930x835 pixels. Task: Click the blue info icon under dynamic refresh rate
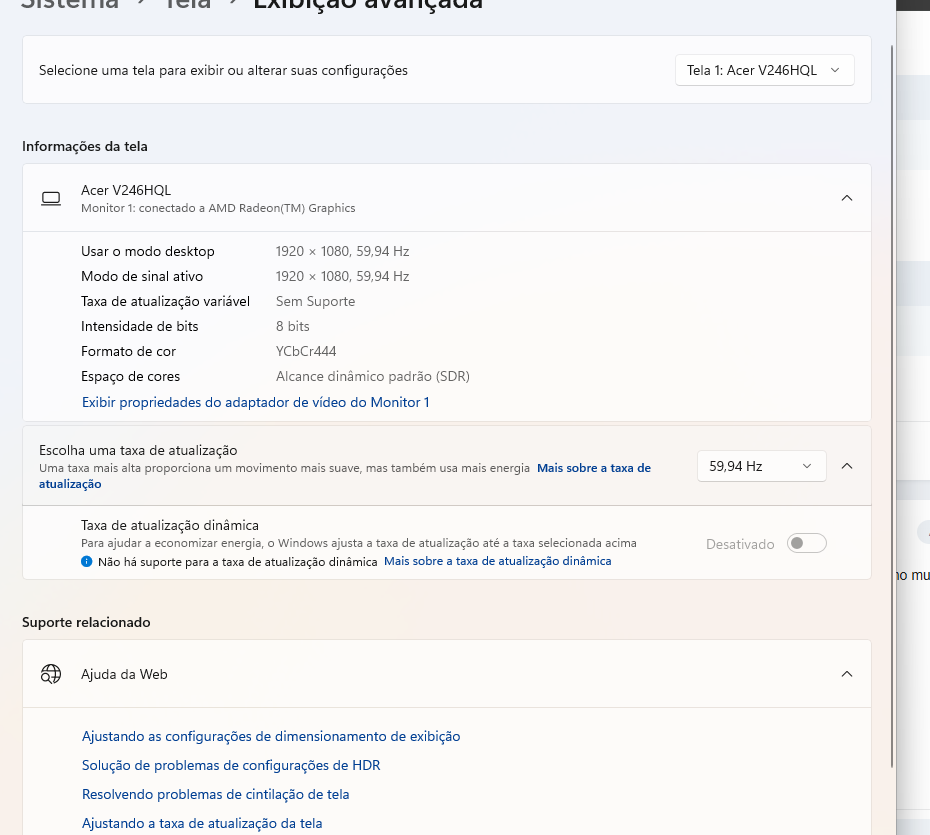pyautogui.click(x=87, y=562)
